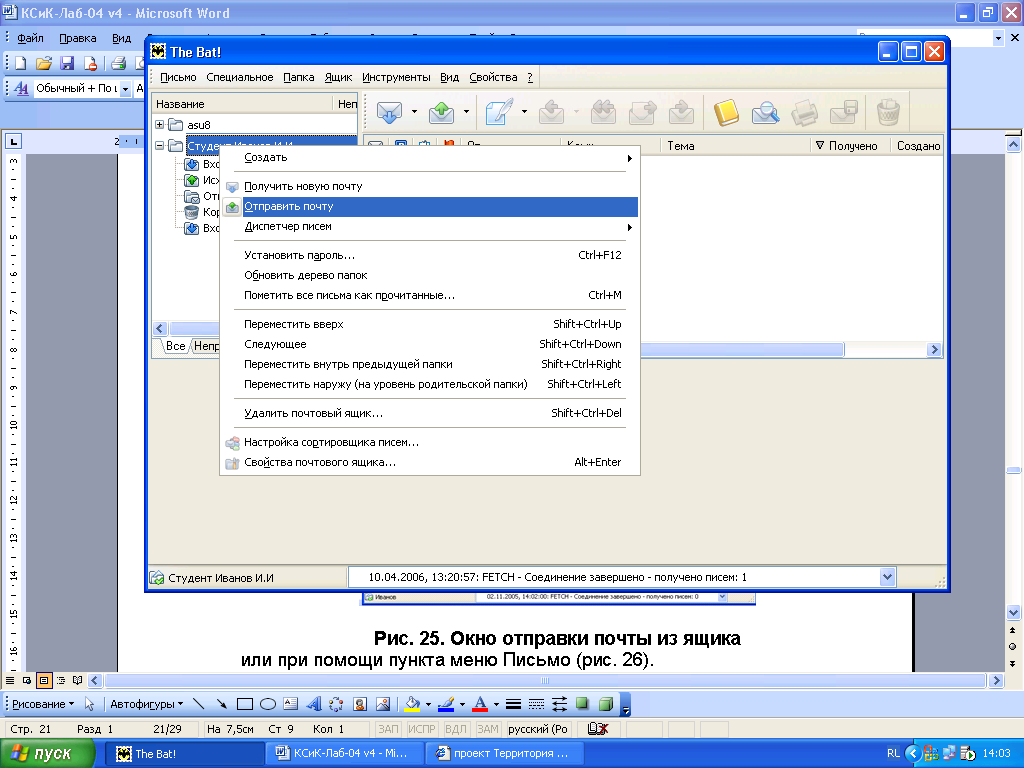1024x768 pixels.
Task: Apply the blue Line Color swatch
Action: click(x=446, y=704)
